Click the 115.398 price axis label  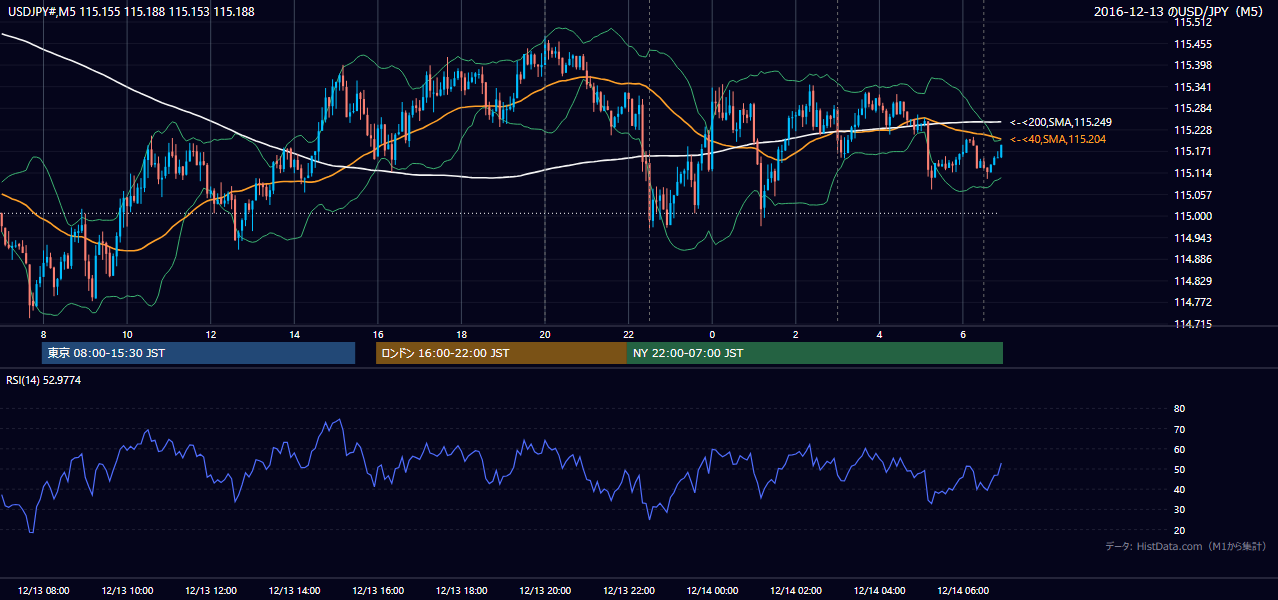[x=1192, y=65]
